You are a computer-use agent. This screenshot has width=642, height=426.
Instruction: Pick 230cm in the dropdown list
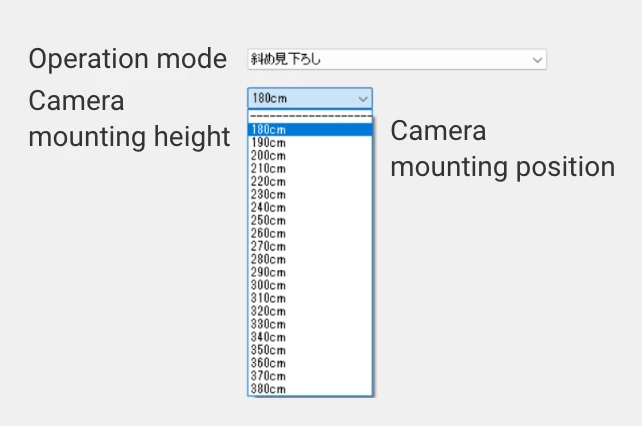coord(310,195)
